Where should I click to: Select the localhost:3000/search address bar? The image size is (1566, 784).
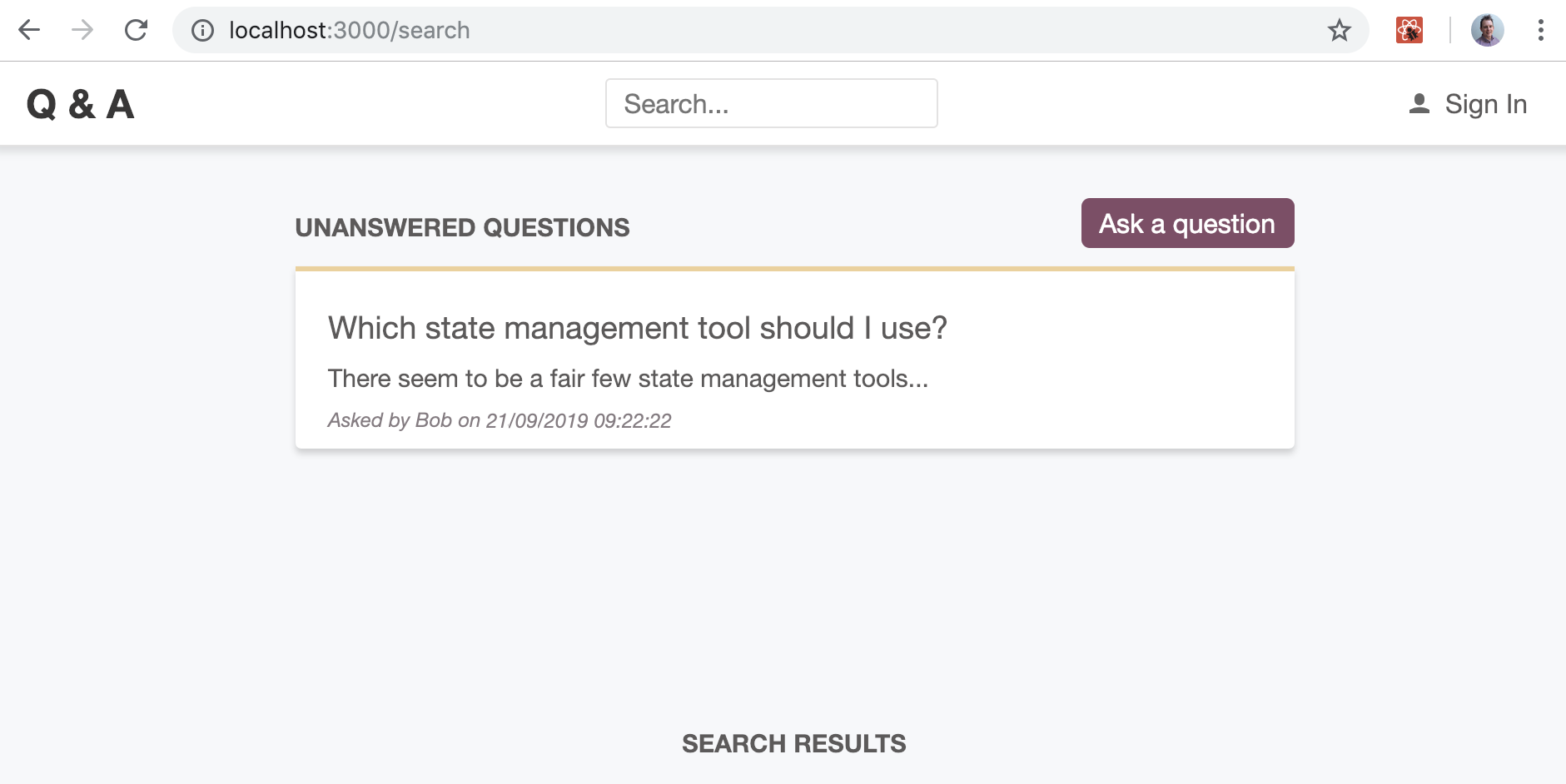[749, 31]
